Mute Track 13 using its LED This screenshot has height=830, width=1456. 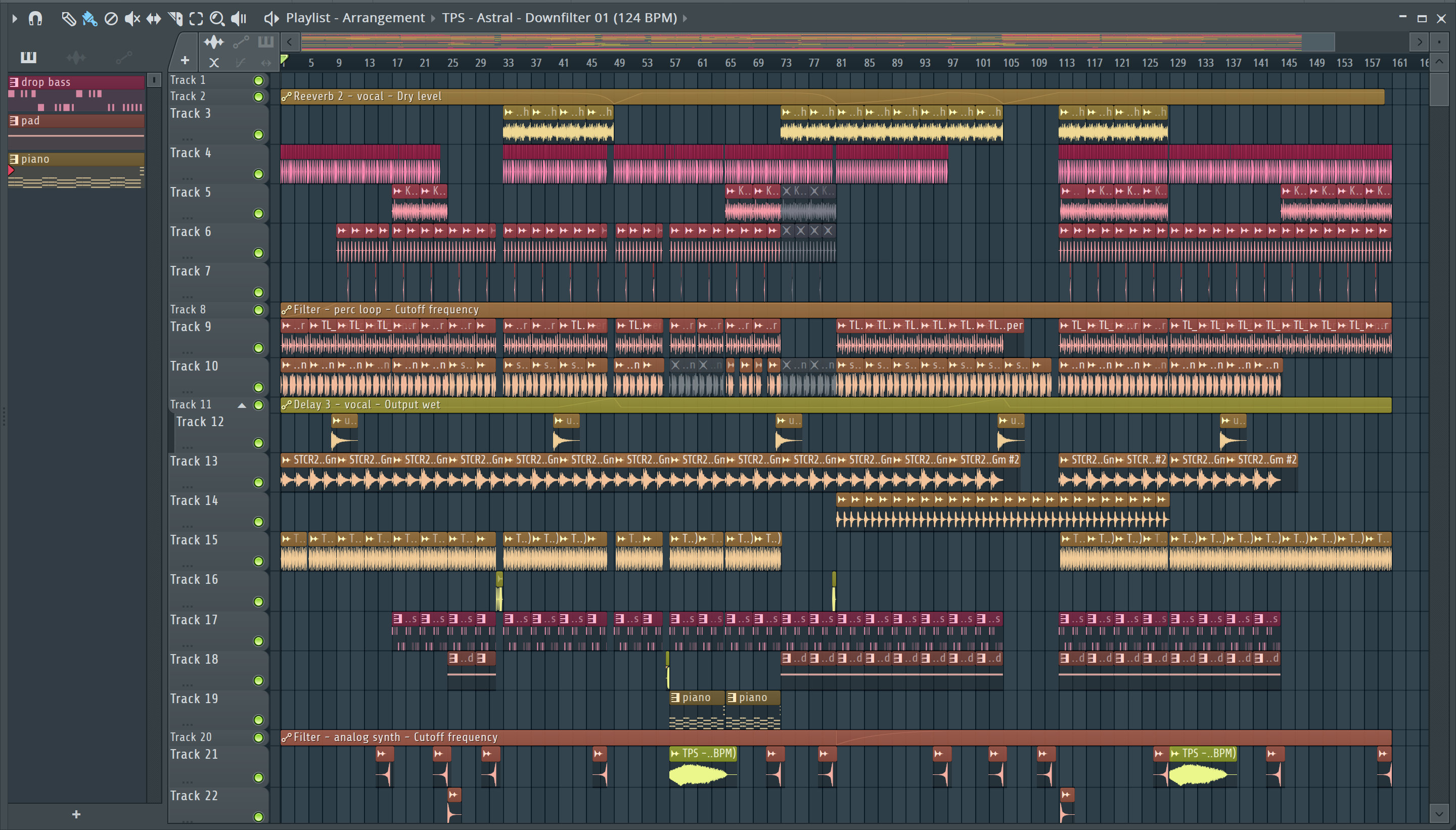coord(258,482)
